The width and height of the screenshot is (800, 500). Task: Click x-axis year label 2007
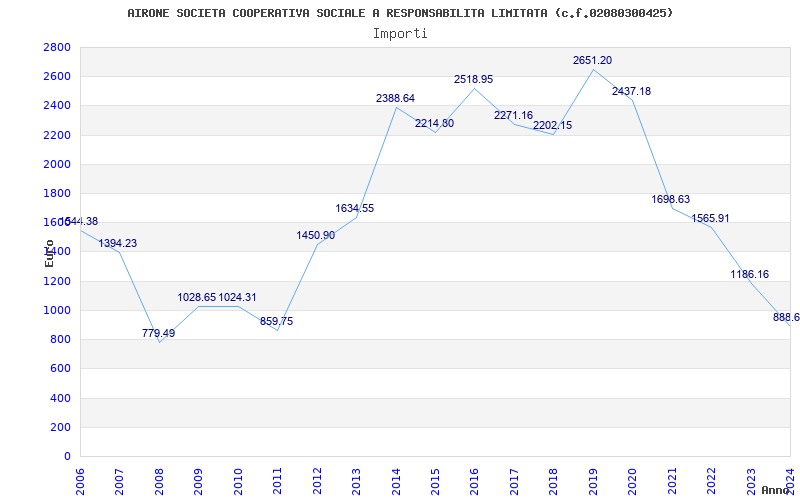click(119, 481)
